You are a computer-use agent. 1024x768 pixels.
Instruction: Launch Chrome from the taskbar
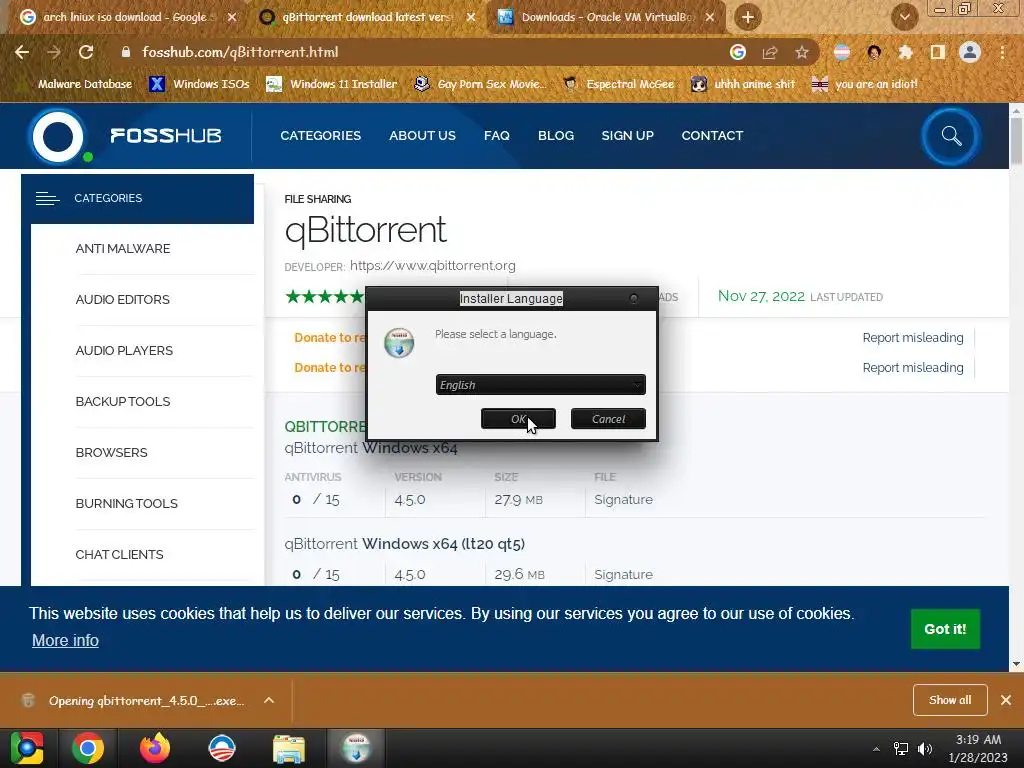[88, 748]
